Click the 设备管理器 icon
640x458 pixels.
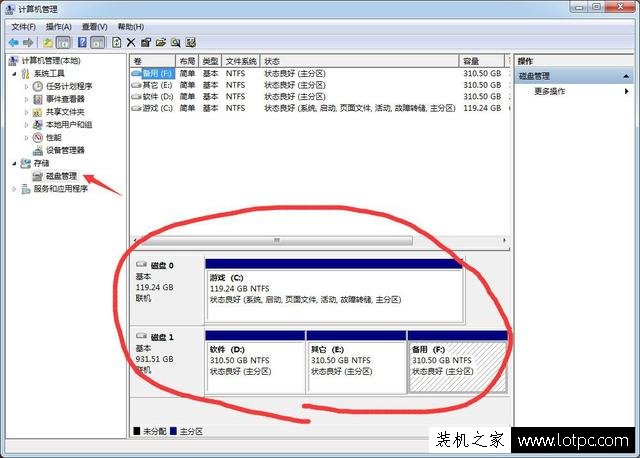(x=38, y=151)
